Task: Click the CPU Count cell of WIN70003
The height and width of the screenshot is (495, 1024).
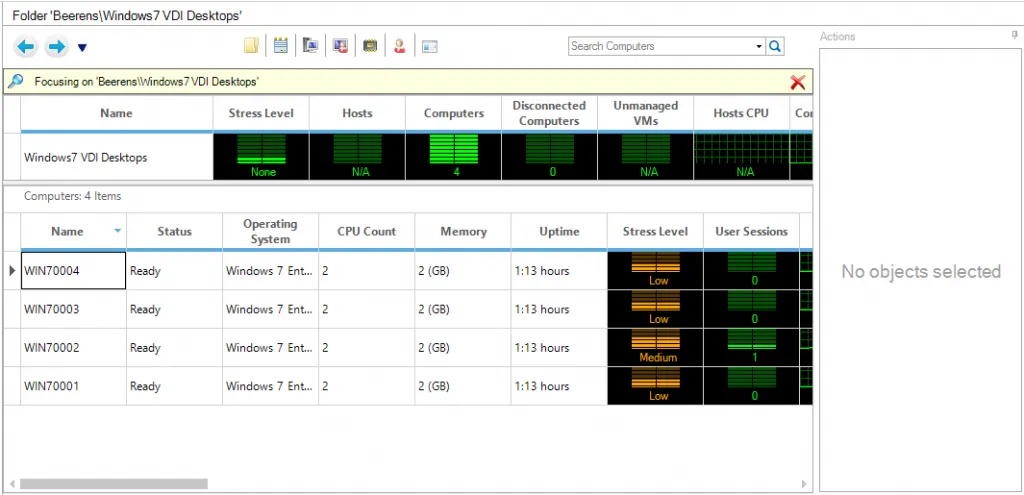Action: pos(366,309)
